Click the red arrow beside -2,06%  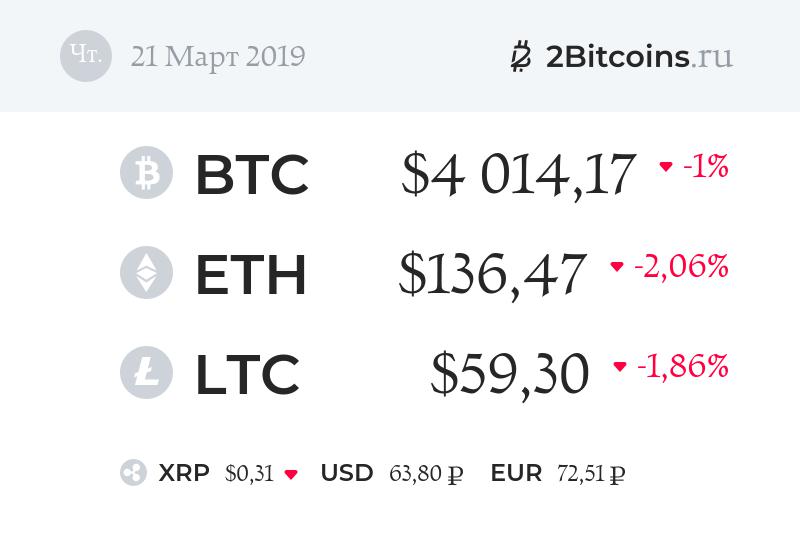pyautogui.click(x=617, y=267)
